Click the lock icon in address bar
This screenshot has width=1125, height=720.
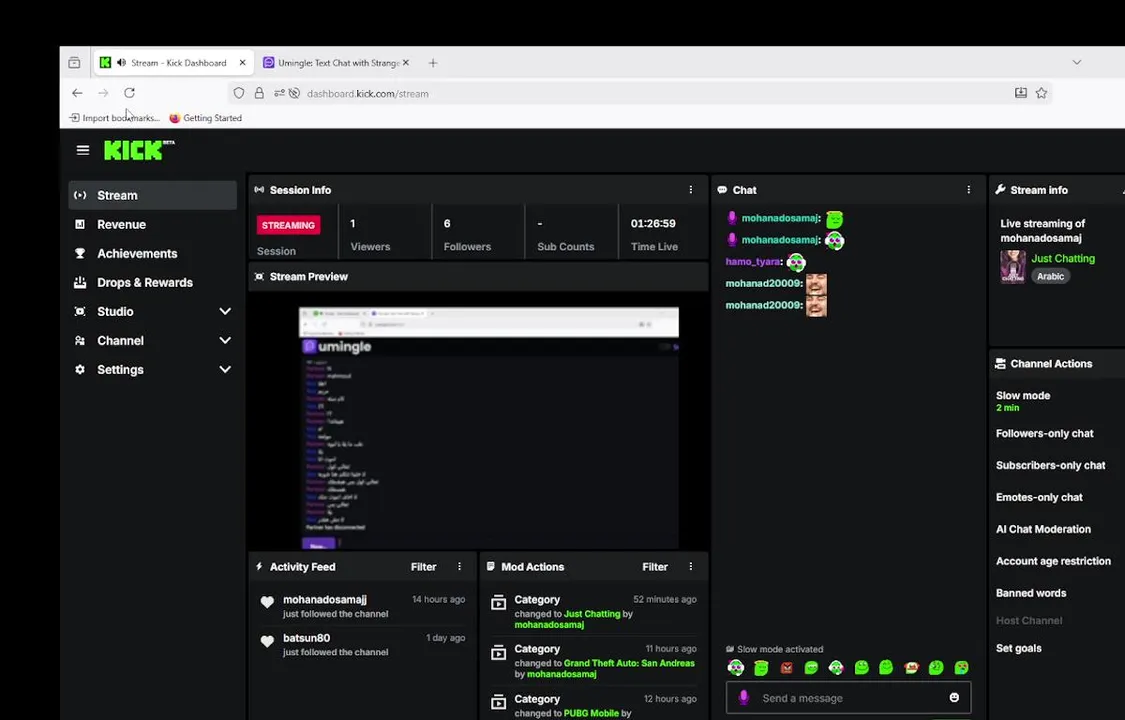pos(259,93)
